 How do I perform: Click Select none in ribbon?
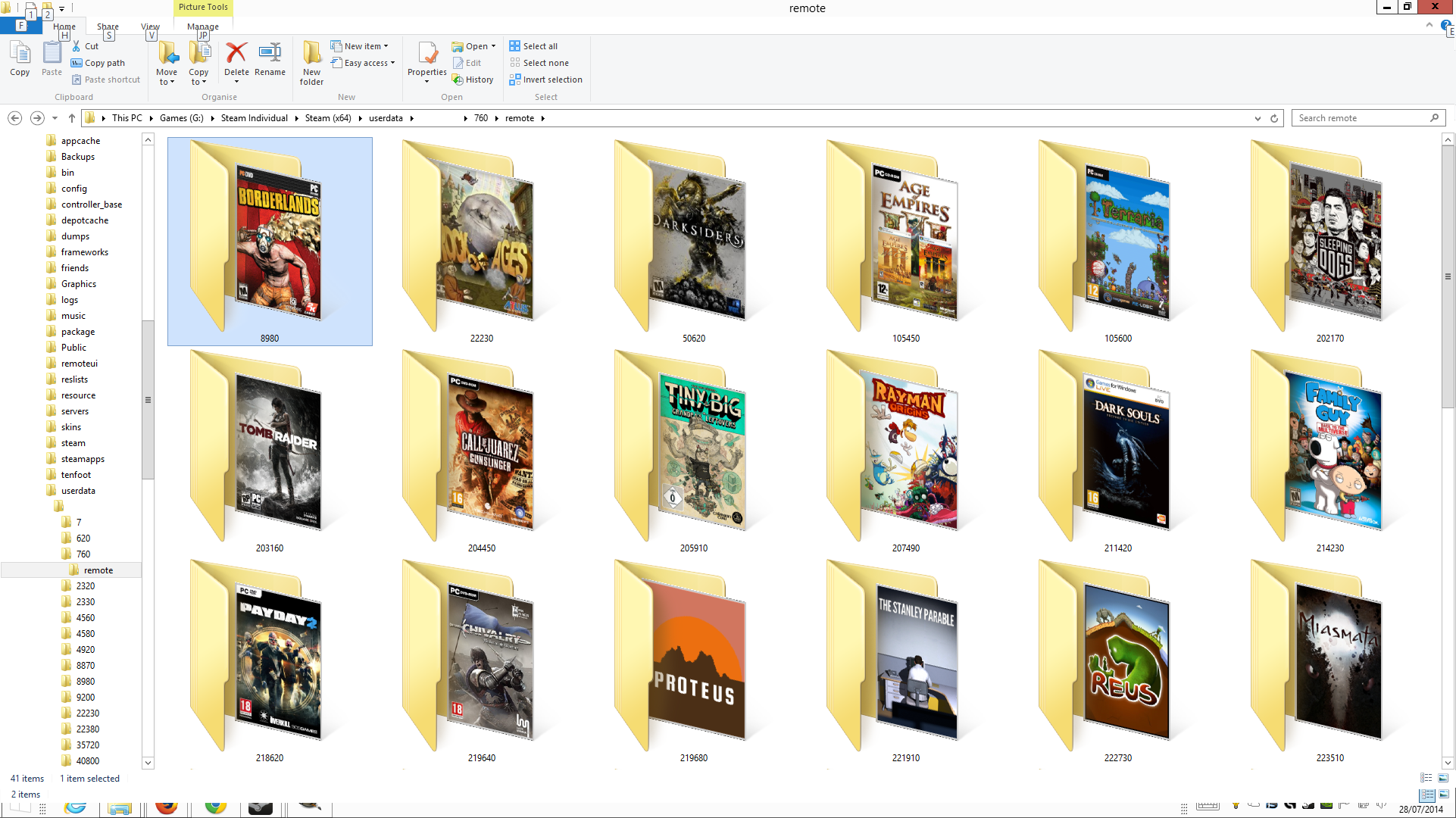[539, 63]
